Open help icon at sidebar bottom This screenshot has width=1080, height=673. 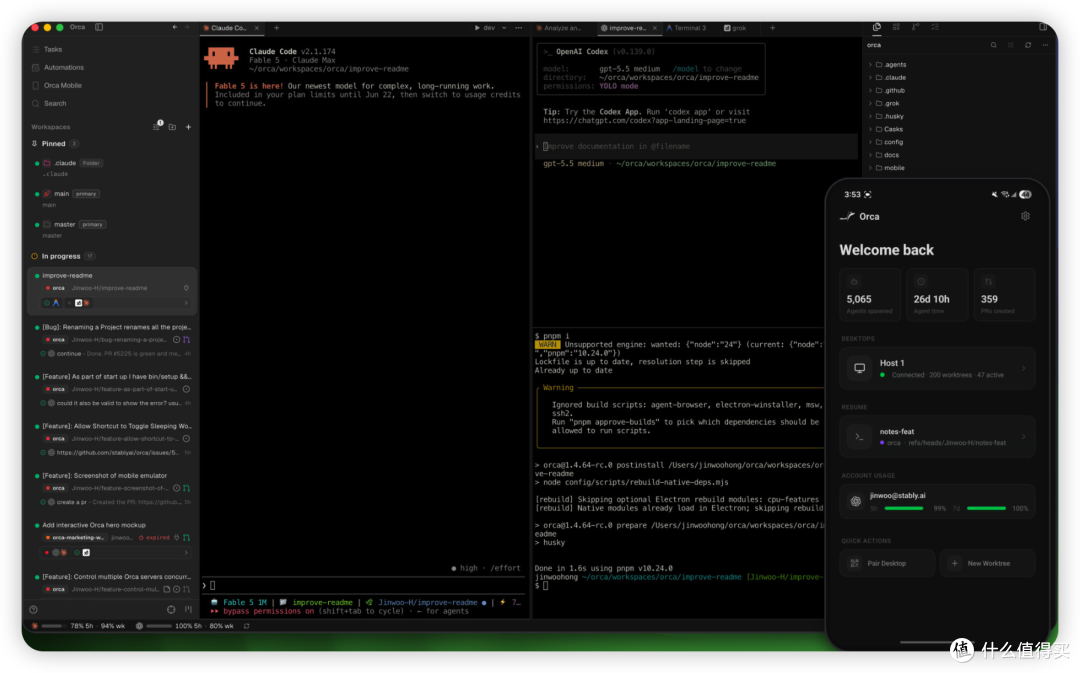pyautogui.click(x=33, y=610)
